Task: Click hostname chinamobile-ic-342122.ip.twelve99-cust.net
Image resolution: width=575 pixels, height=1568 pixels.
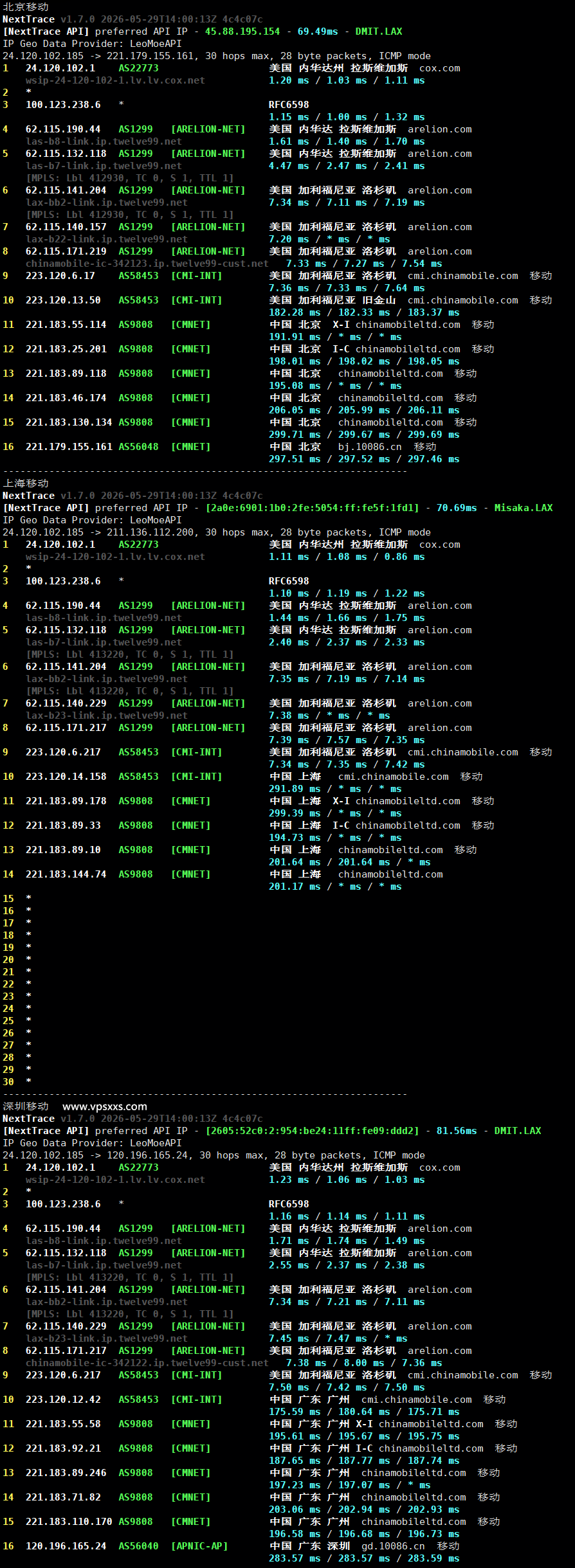Action: click(147, 1362)
